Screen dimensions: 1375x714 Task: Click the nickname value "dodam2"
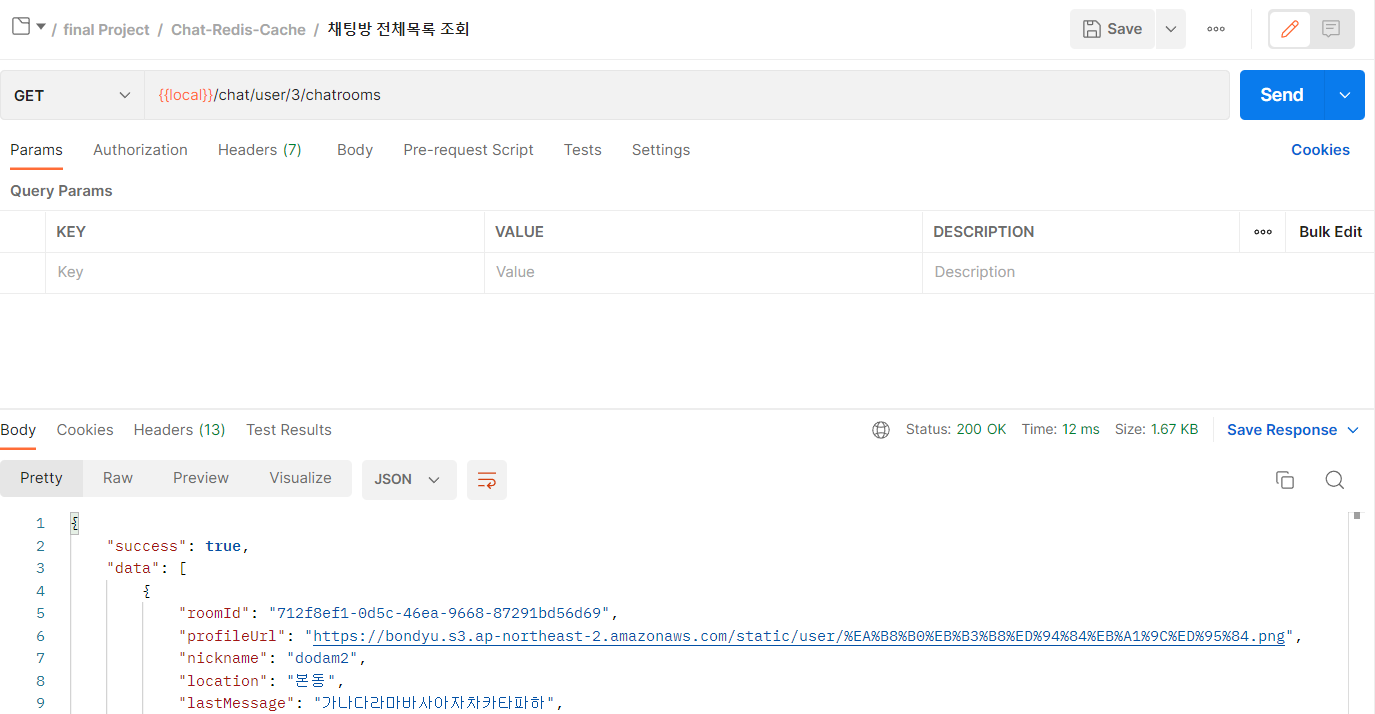coord(324,658)
